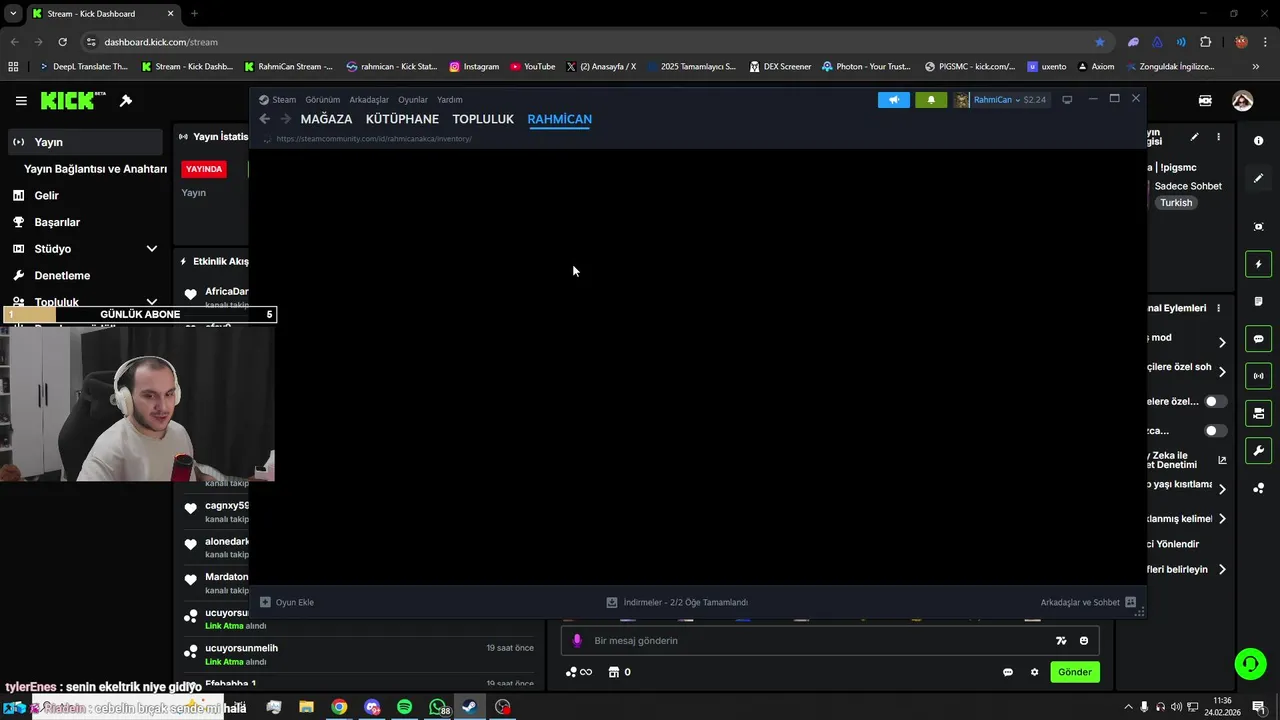
Task: Open Arkadaşlar ve Sohbet in Steam
Action: (1088, 602)
